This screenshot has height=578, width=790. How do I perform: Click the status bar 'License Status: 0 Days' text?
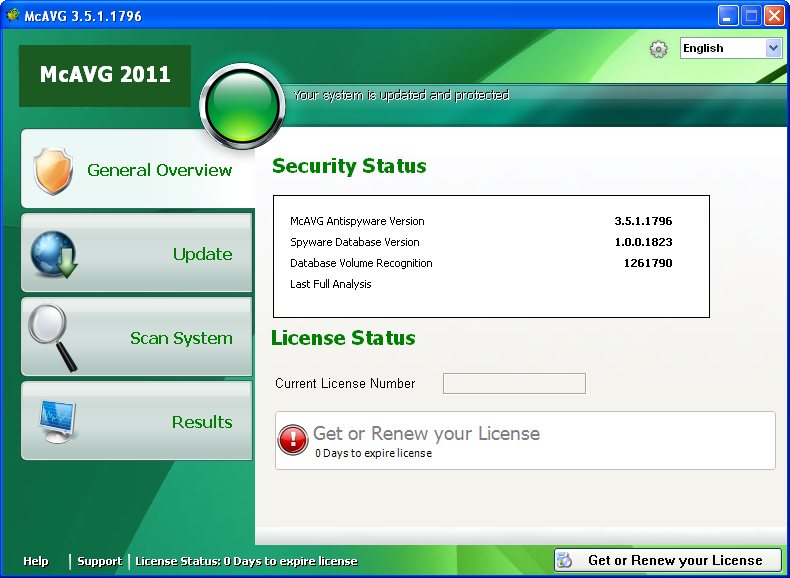pyautogui.click(x=246, y=561)
